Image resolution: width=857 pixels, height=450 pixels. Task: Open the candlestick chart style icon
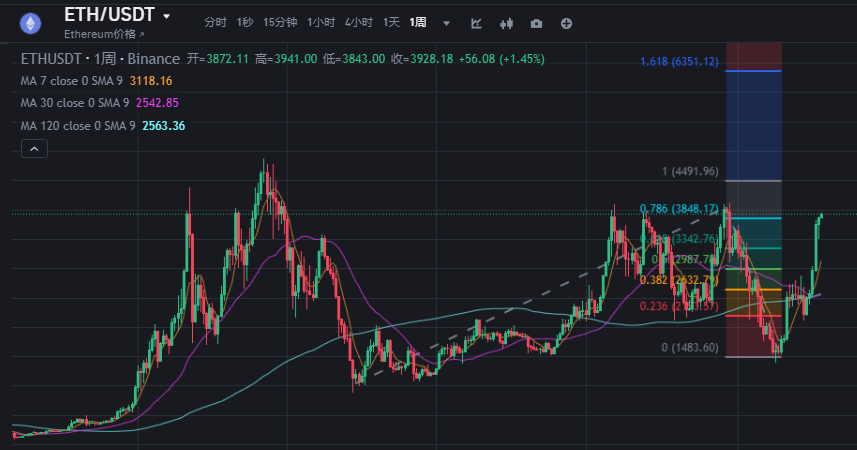(x=506, y=23)
